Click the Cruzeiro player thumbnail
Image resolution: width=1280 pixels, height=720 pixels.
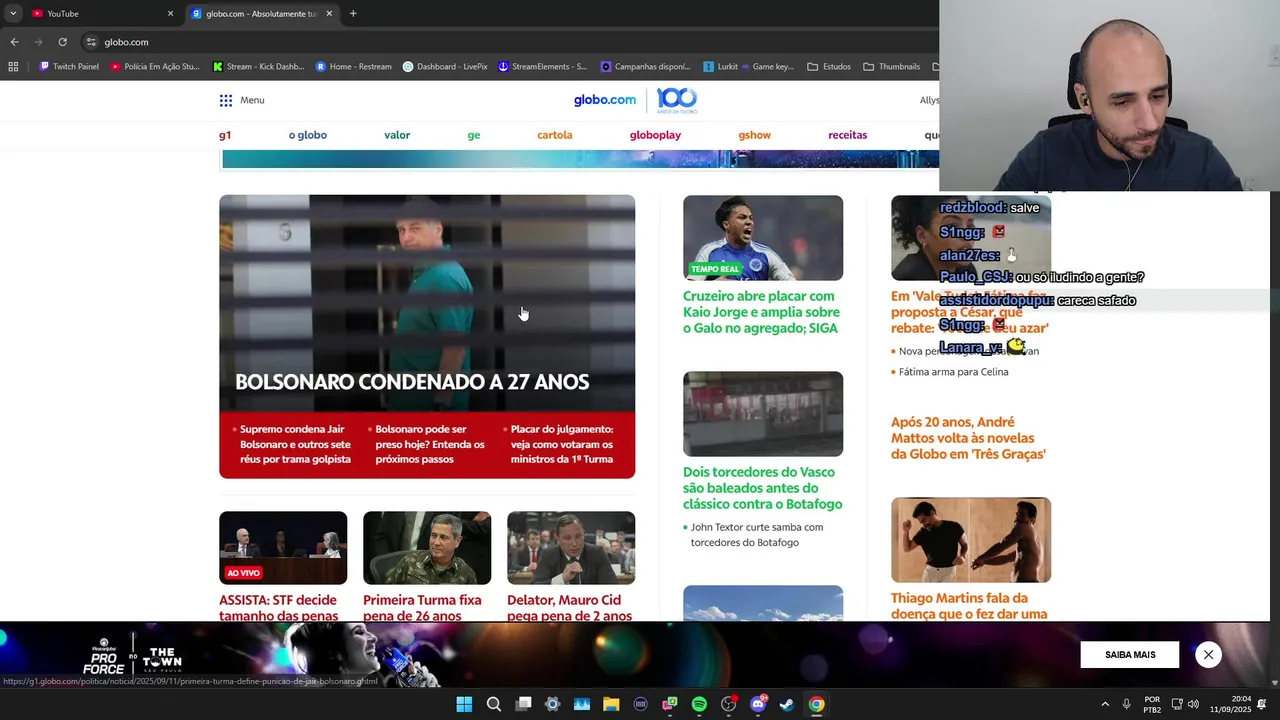pos(763,238)
